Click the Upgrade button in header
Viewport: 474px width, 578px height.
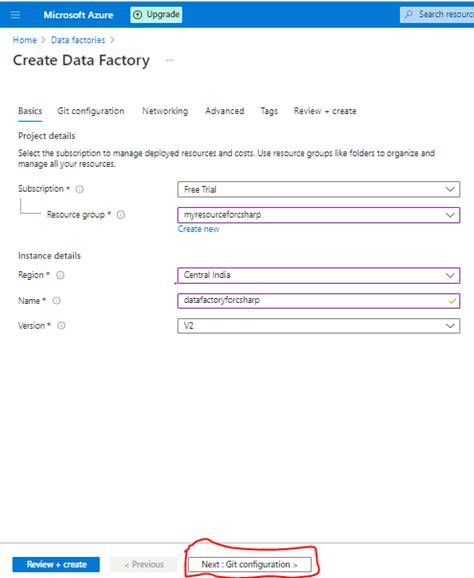tap(156, 15)
